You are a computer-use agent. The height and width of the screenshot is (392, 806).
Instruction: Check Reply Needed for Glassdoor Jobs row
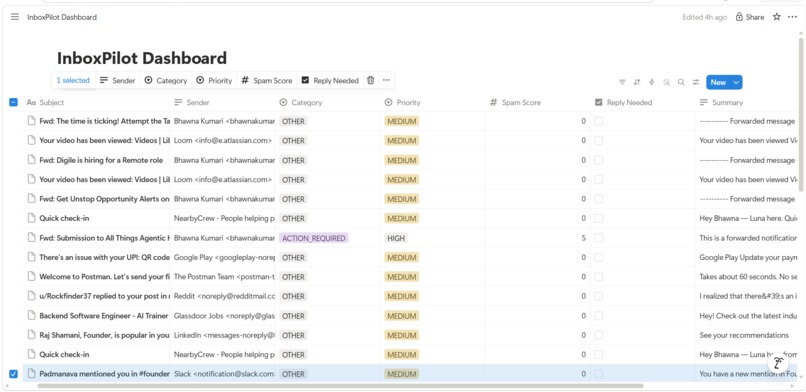point(599,315)
